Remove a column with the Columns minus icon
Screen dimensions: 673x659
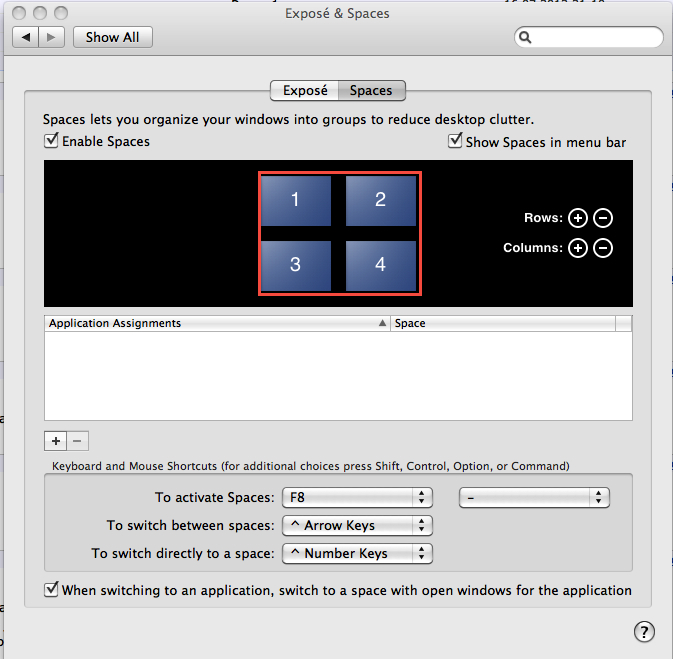[x=603, y=248]
